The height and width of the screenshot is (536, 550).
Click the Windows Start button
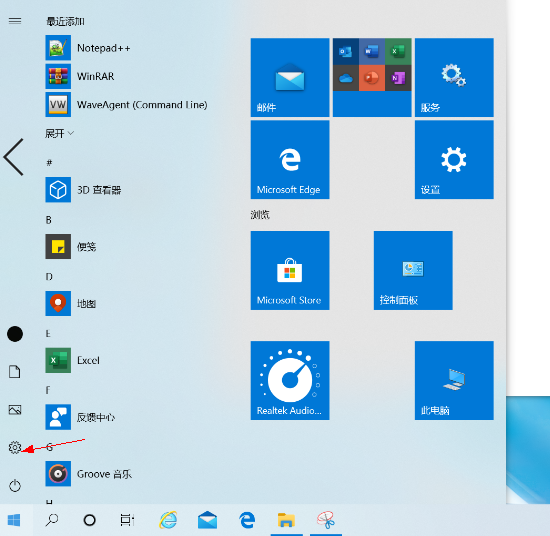pos(14,520)
